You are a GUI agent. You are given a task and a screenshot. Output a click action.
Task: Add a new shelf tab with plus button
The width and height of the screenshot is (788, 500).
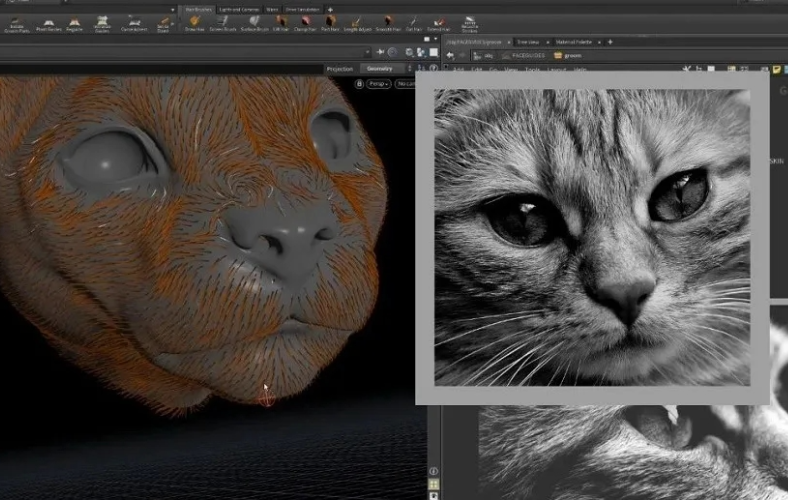(330, 8)
